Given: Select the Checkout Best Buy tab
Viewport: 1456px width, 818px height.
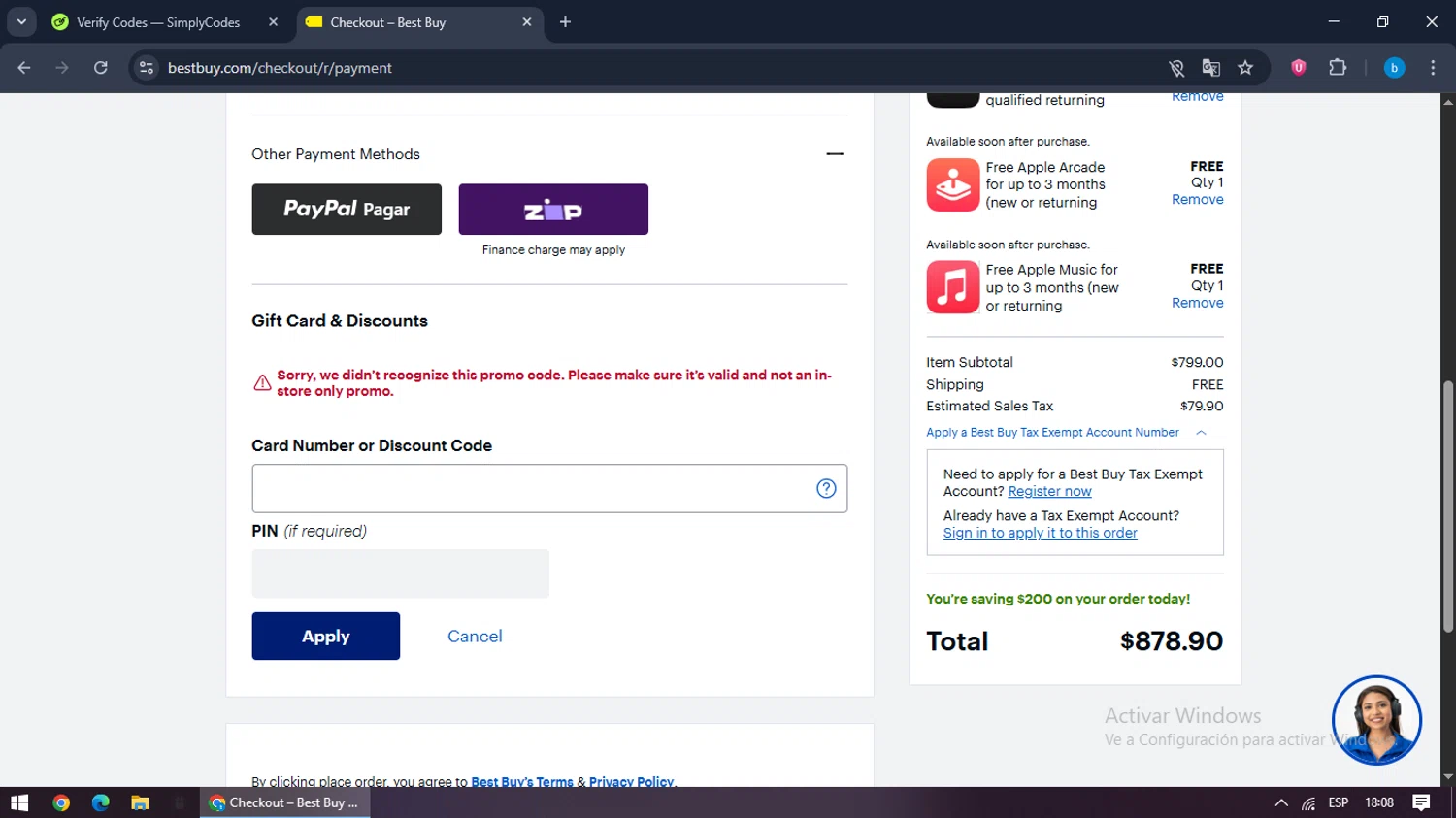Looking at the screenshot, I should pos(419,22).
